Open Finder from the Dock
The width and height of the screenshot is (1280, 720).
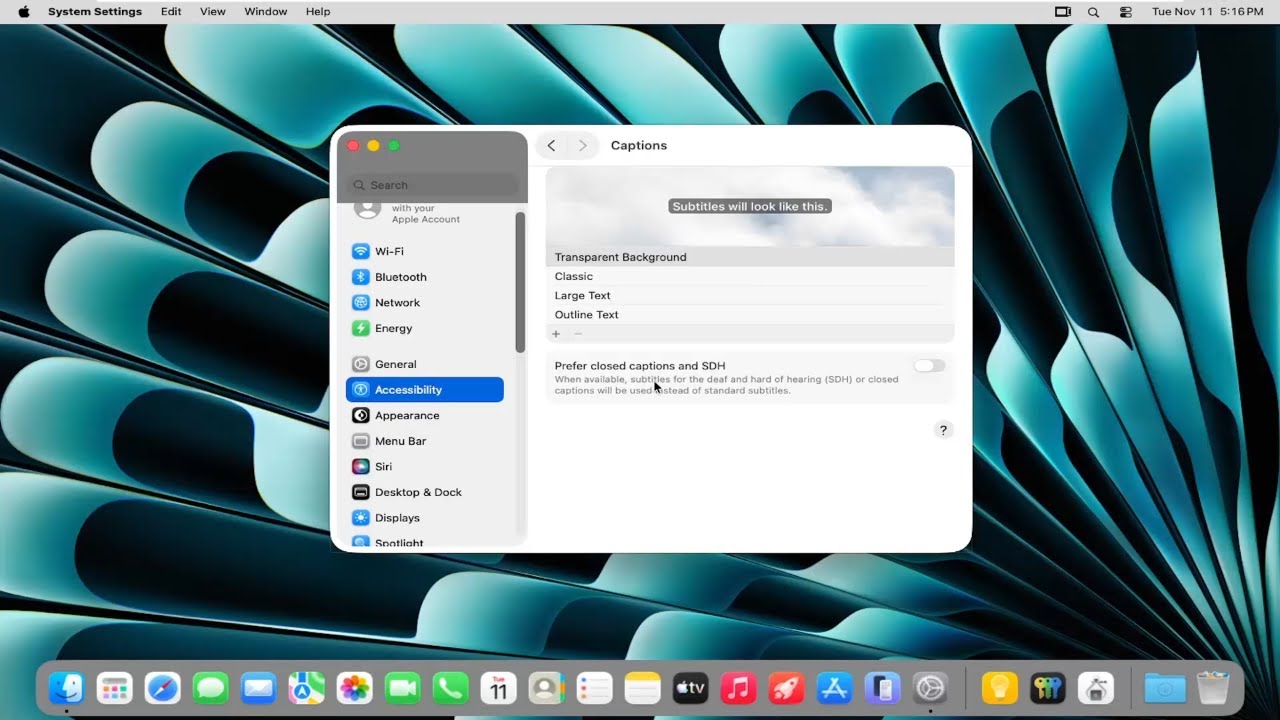click(67, 688)
